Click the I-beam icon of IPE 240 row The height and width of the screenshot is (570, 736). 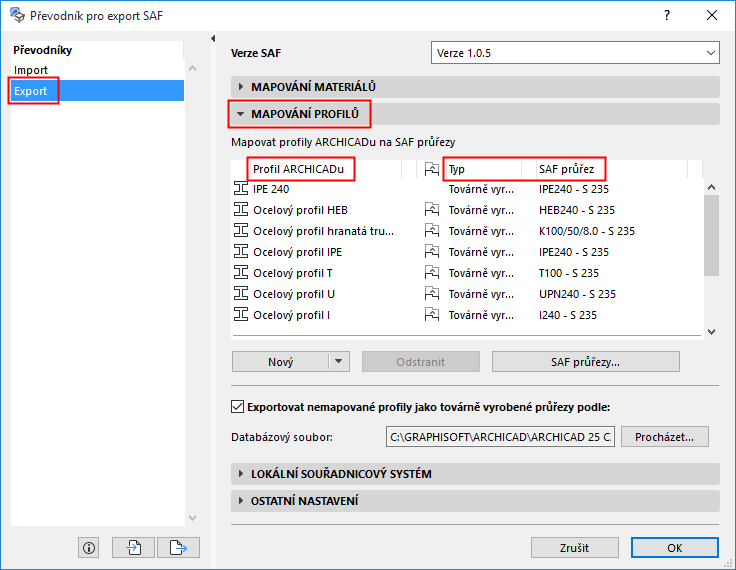pyautogui.click(x=241, y=189)
